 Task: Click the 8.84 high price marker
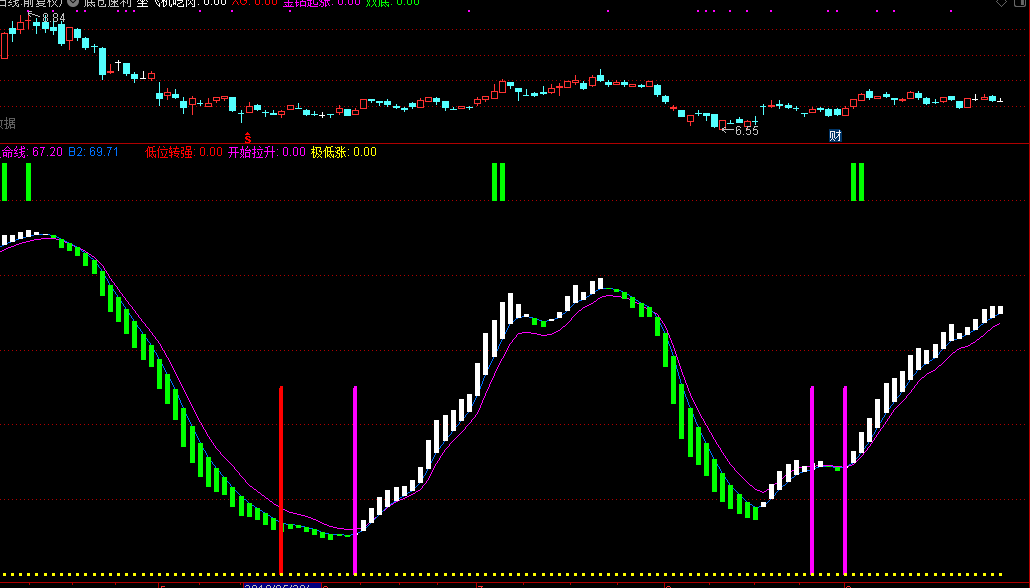tap(53, 18)
